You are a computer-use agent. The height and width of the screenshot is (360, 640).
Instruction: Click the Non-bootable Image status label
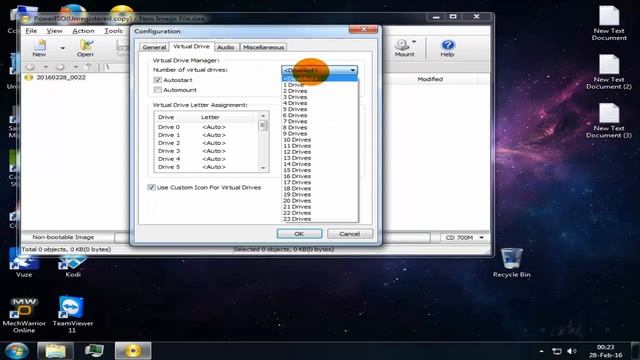(x=63, y=237)
